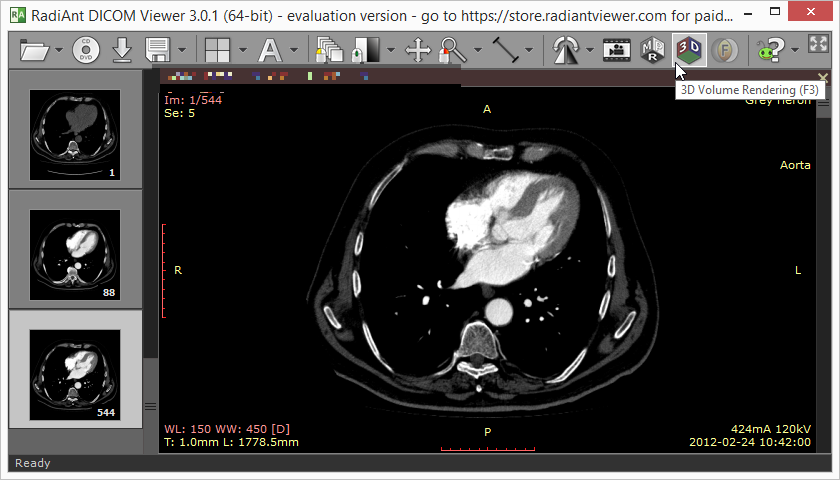Viewport: 840px width, 480px height.
Task: Close the series panel with X
Action: [823, 79]
